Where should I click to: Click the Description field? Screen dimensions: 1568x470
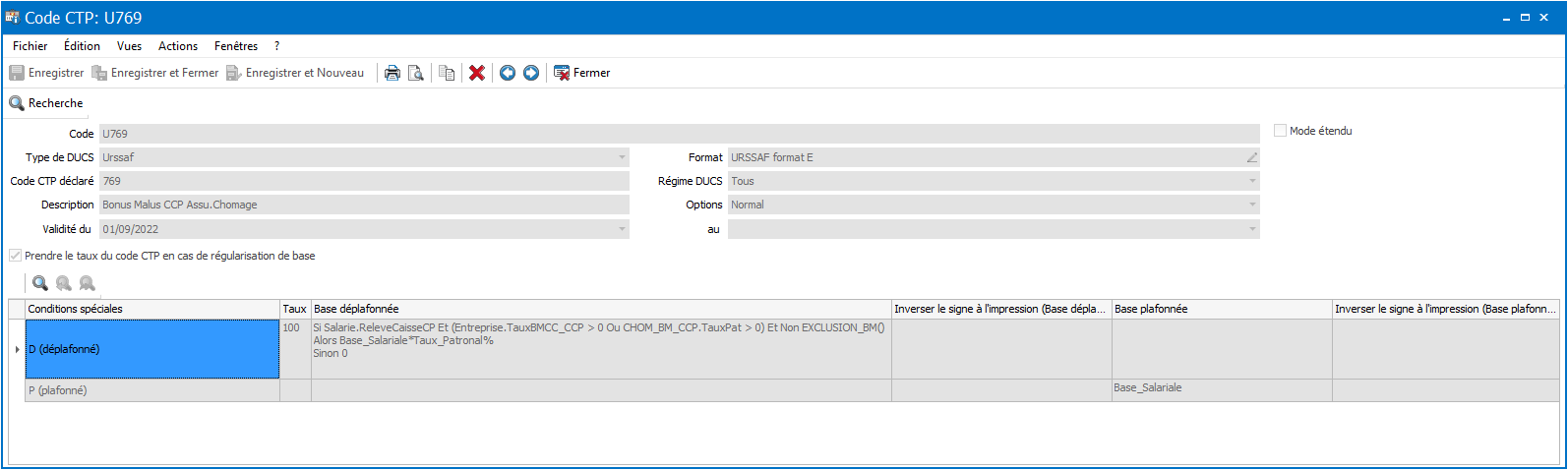click(x=364, y=205)
